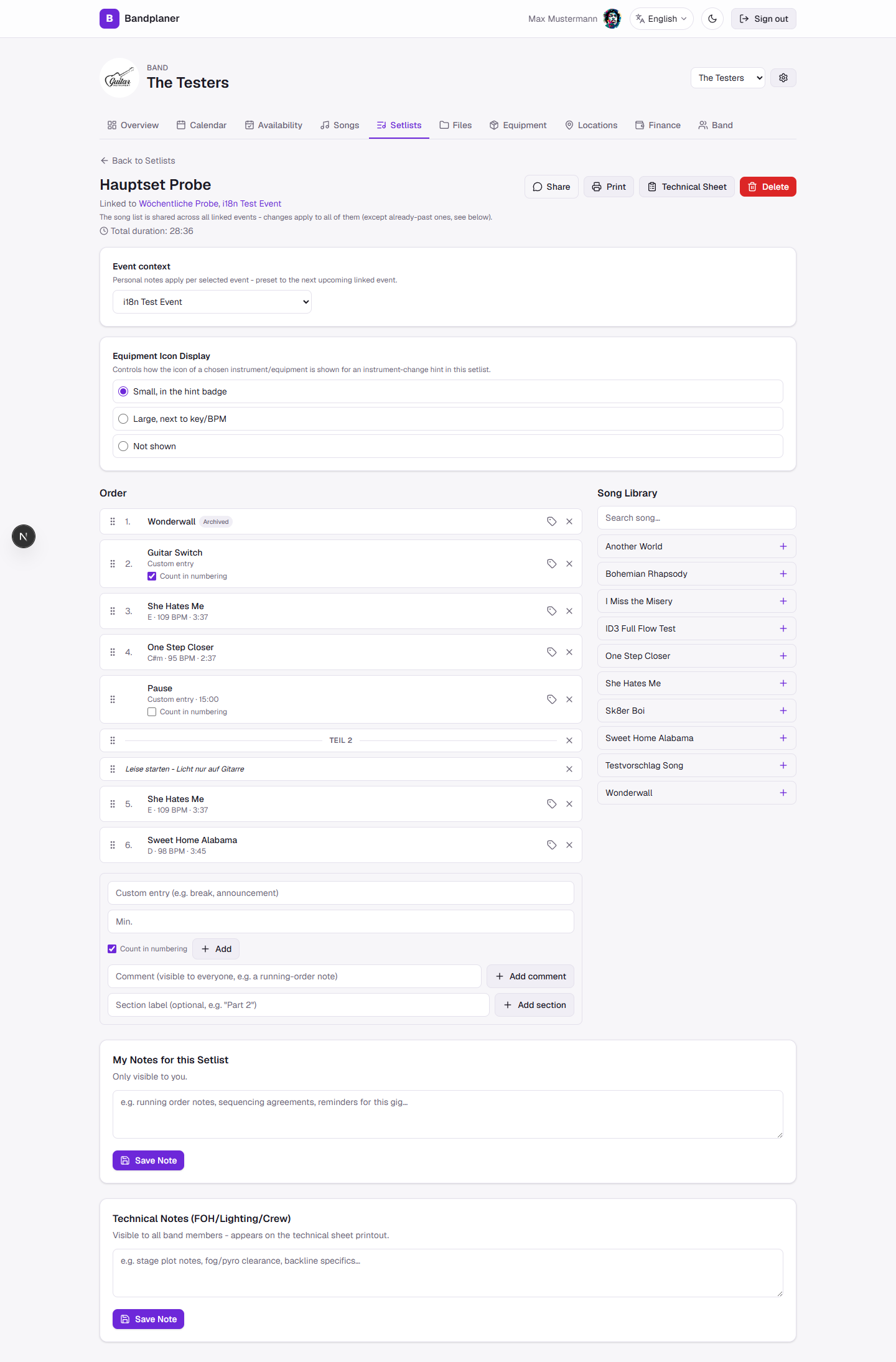Remove Wonderwall from the order
Viewport: 896px width, 1362px height.
(569, 521)
